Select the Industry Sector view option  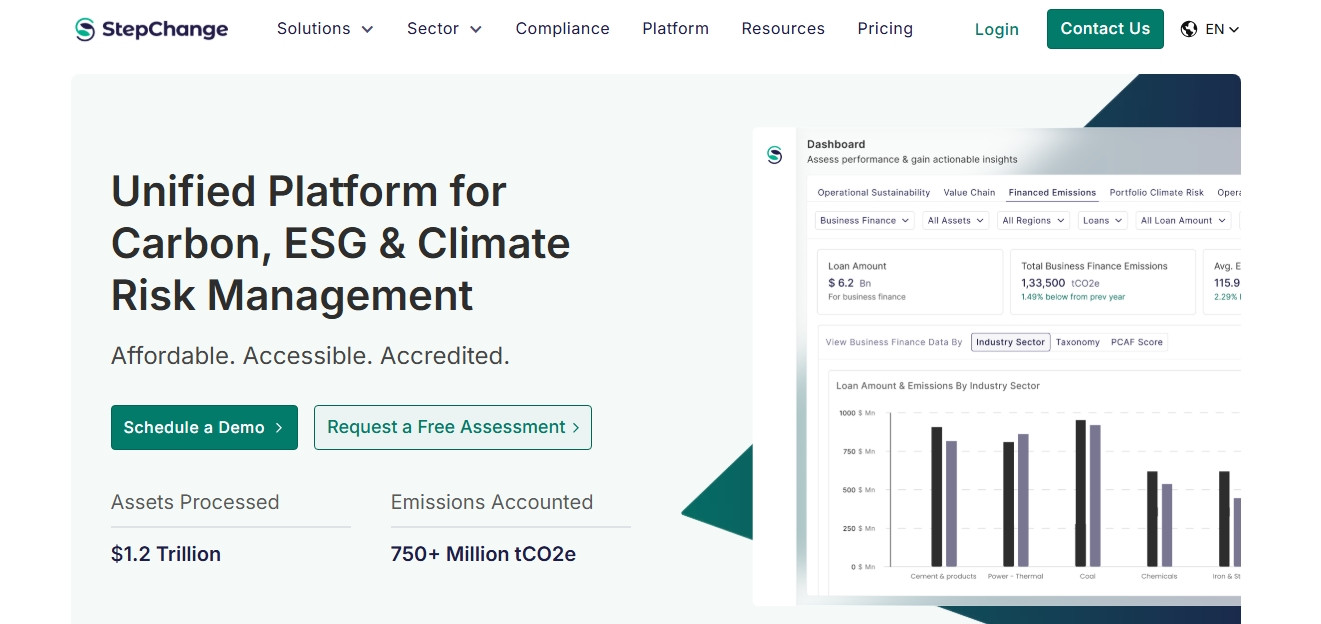[x=1010, y=342]
